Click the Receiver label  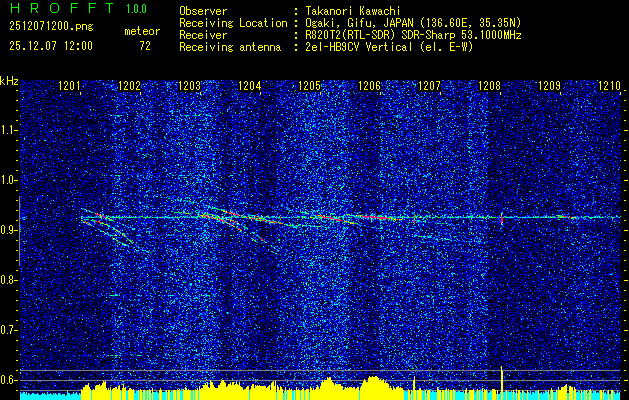[203, 35]
